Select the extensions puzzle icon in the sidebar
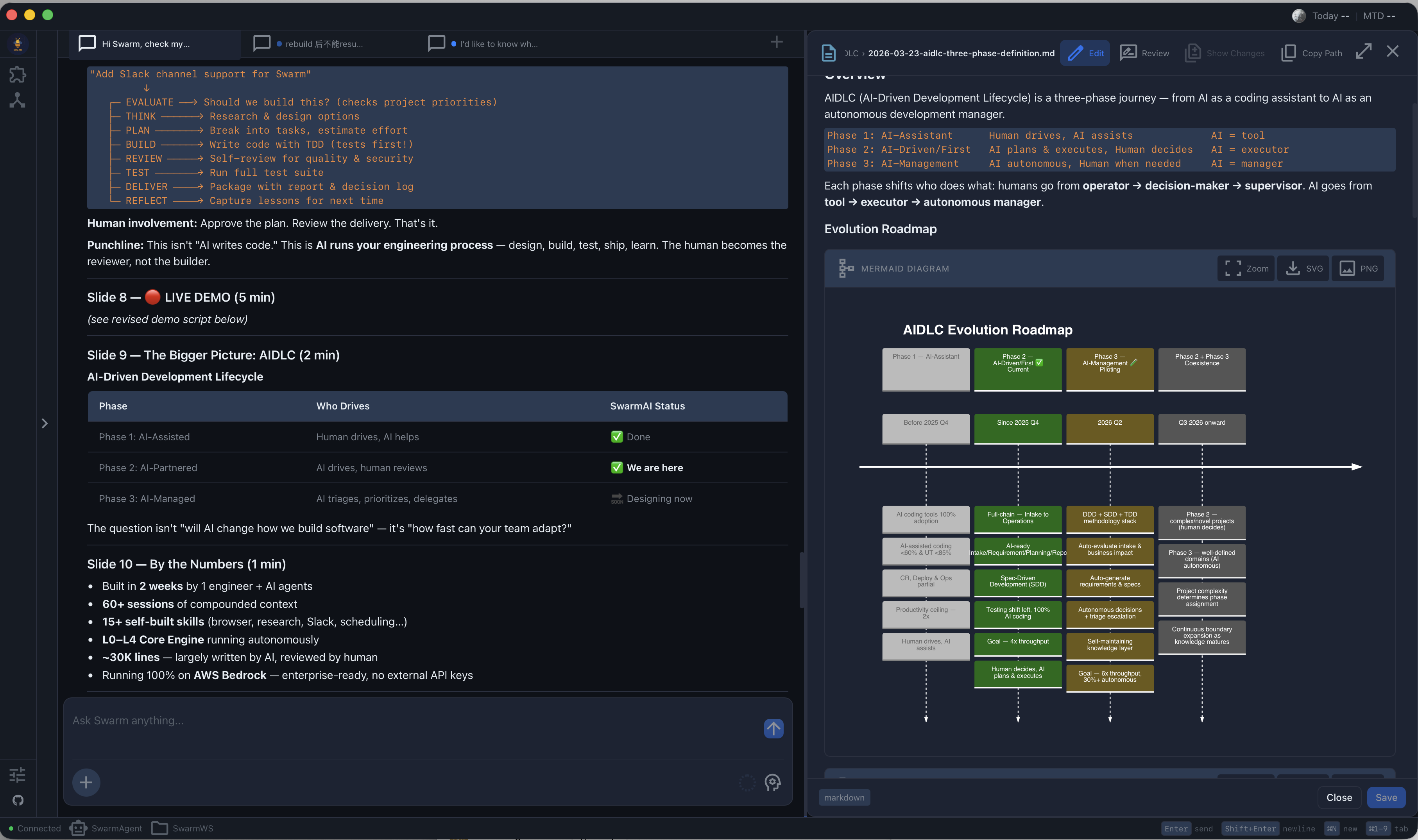 pos(18,74)
